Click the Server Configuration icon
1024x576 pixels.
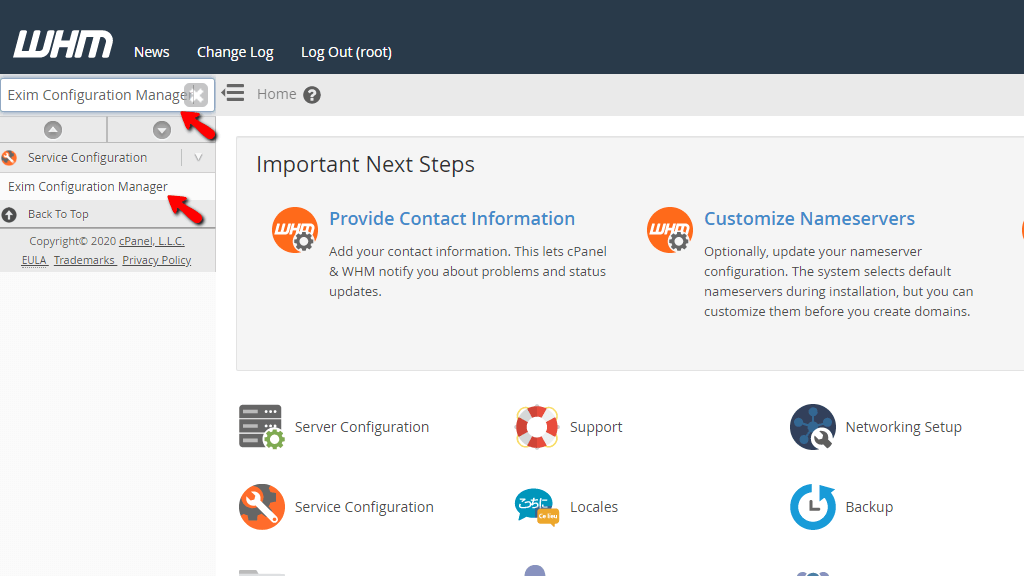[261, 426]
